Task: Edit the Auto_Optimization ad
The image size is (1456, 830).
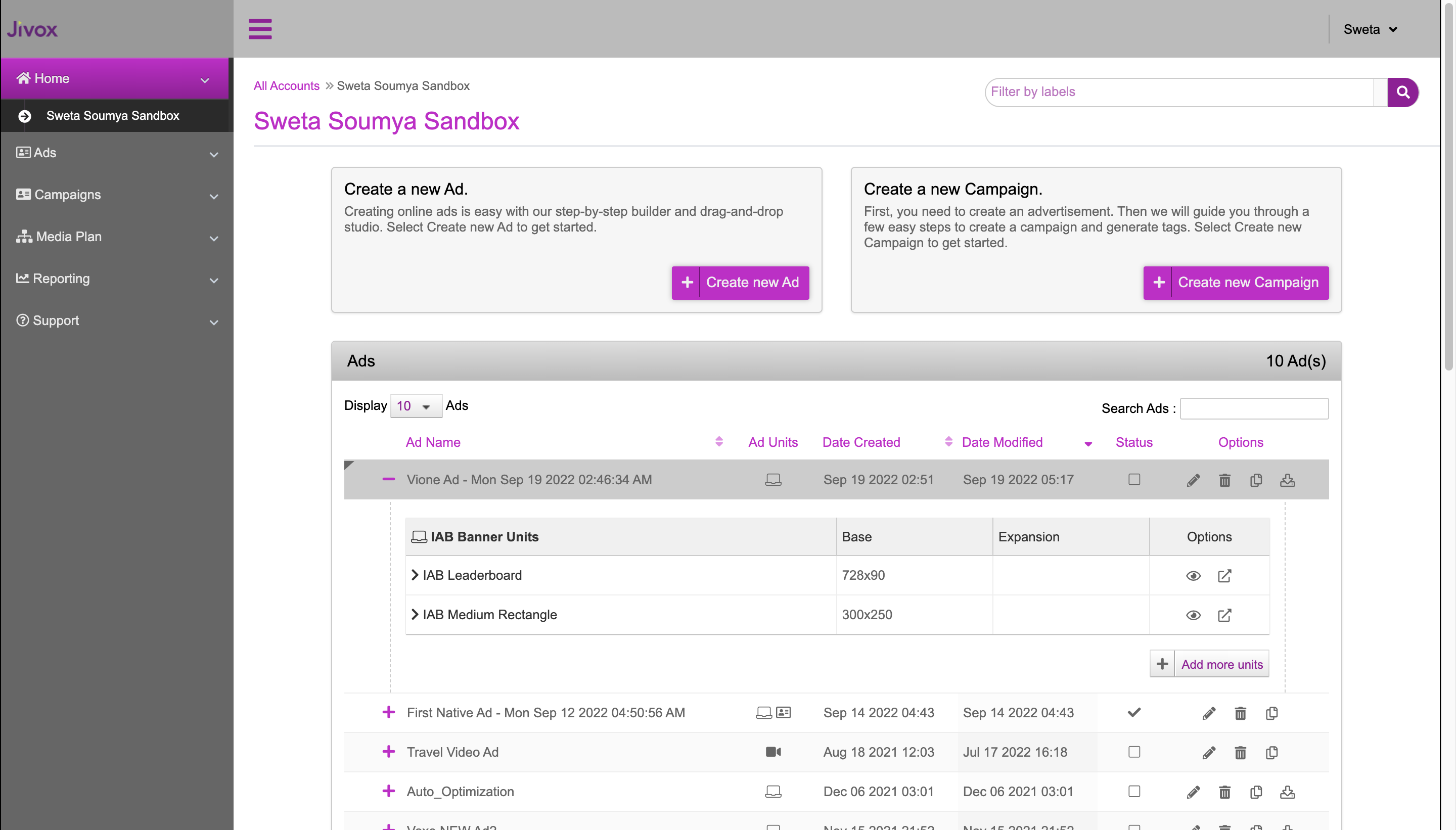Action: point(1193,792)
